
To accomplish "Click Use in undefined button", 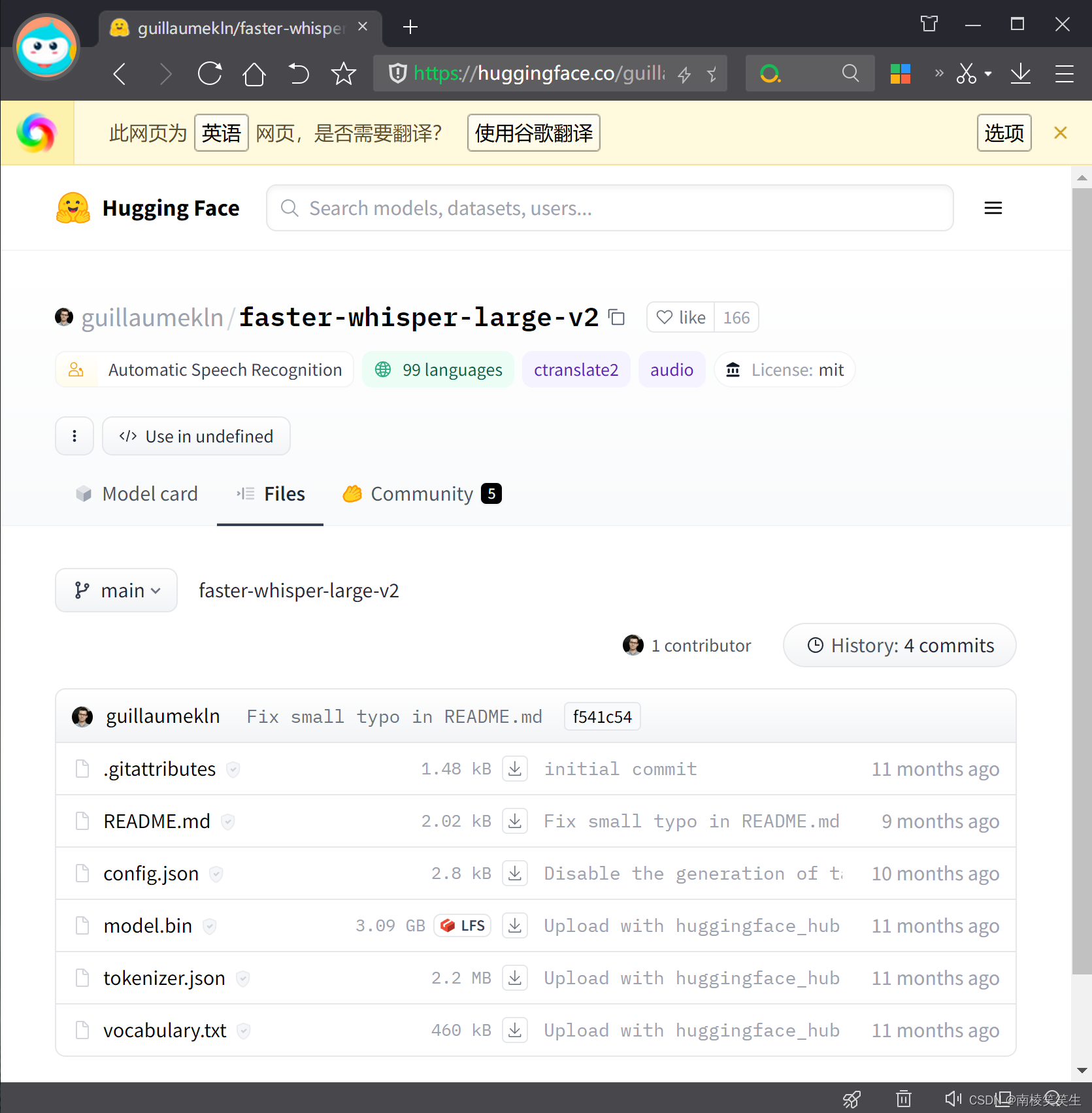I will pos(196,436).
